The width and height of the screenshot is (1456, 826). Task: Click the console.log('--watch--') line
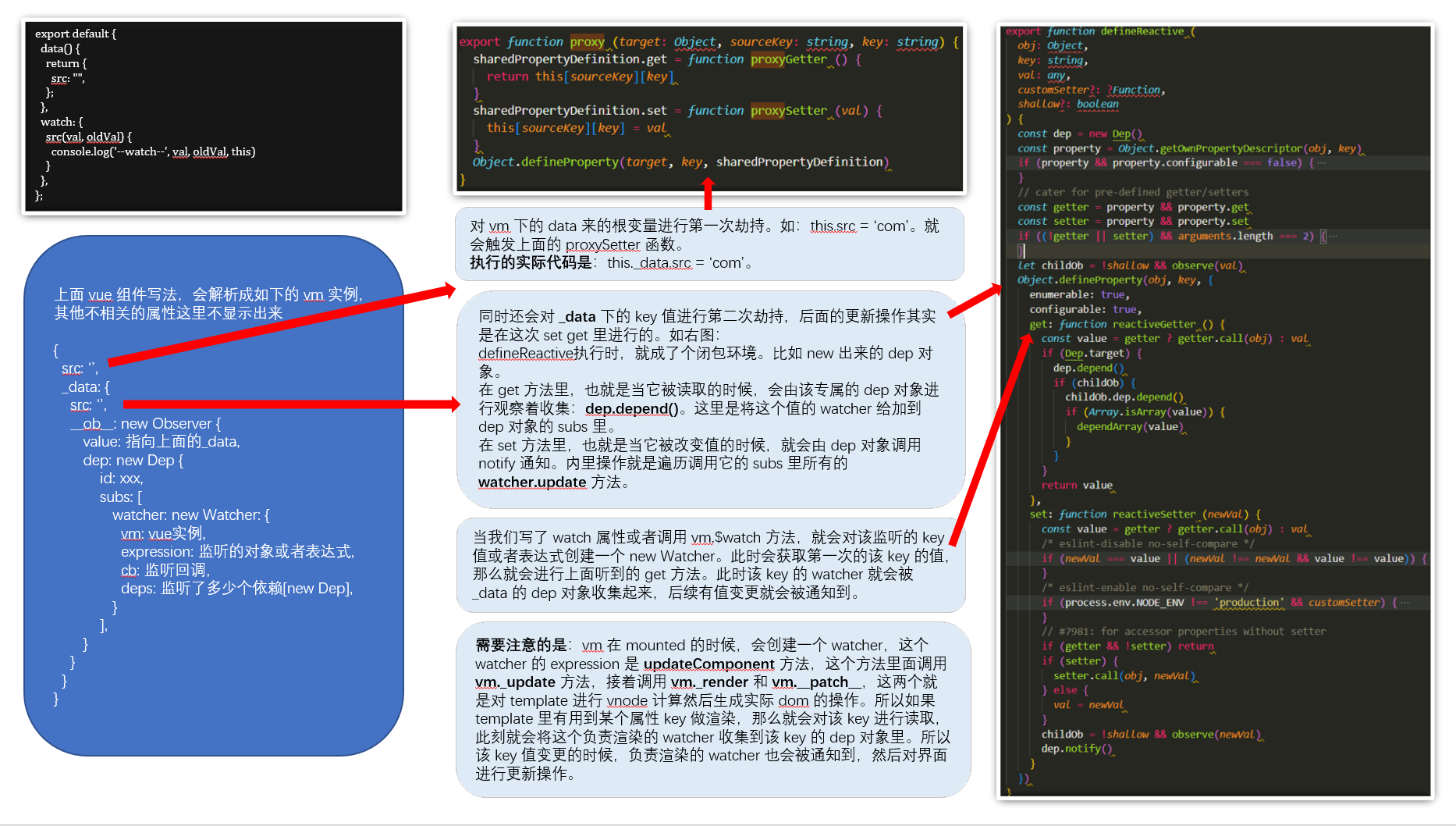154,151
